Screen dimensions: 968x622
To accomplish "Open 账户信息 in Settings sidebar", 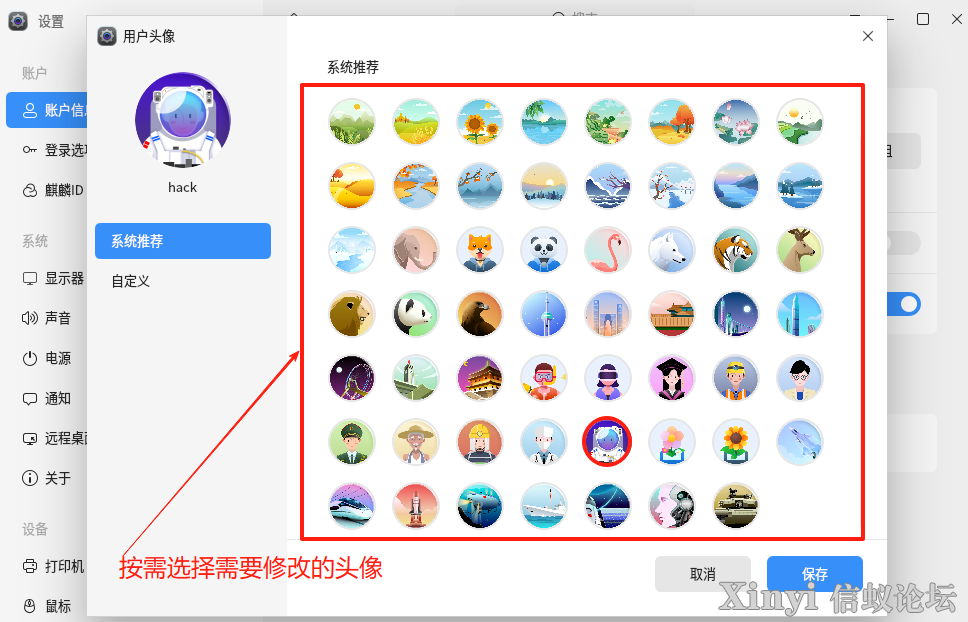I will (x=47, y=110).
